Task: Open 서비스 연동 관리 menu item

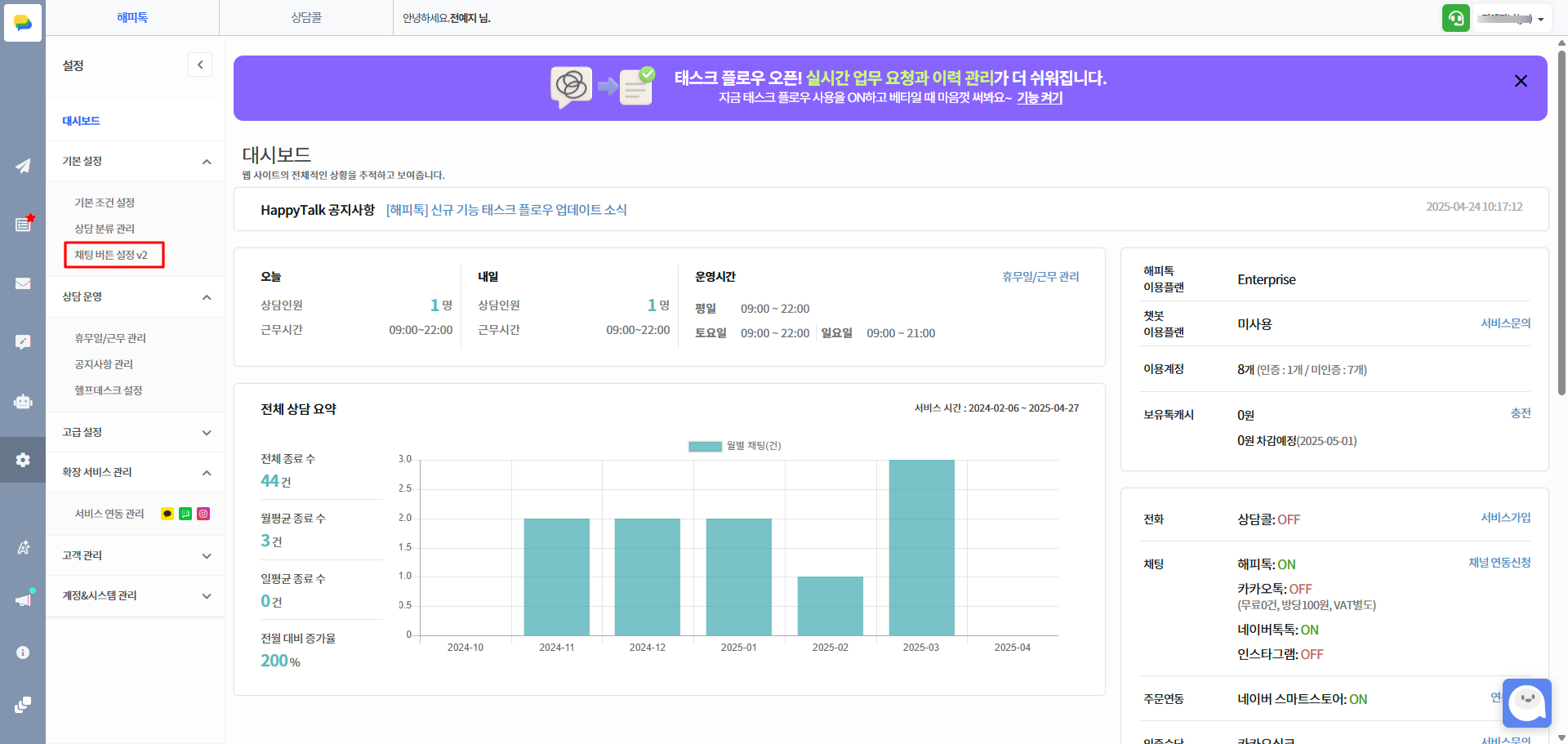Action: point(109,514)
